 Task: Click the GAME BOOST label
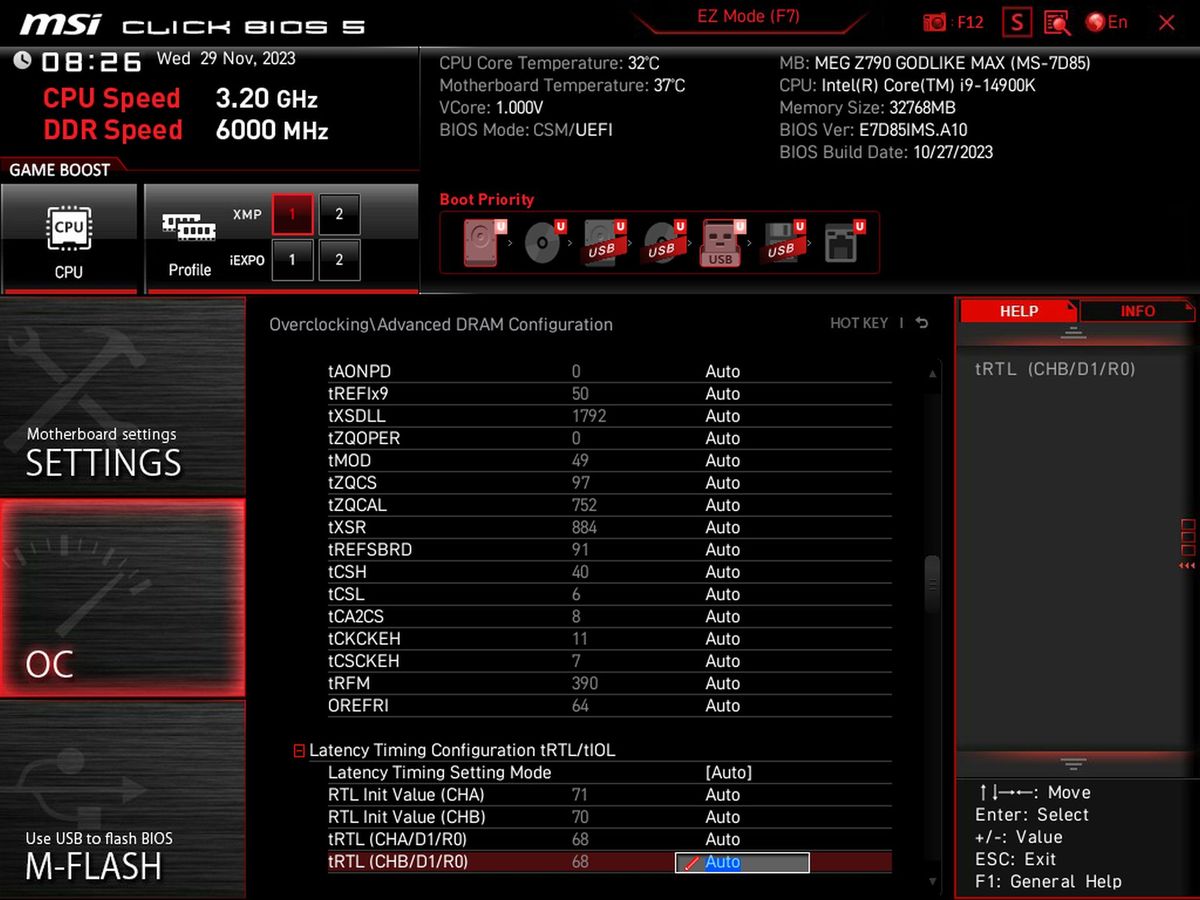(59, 170)
